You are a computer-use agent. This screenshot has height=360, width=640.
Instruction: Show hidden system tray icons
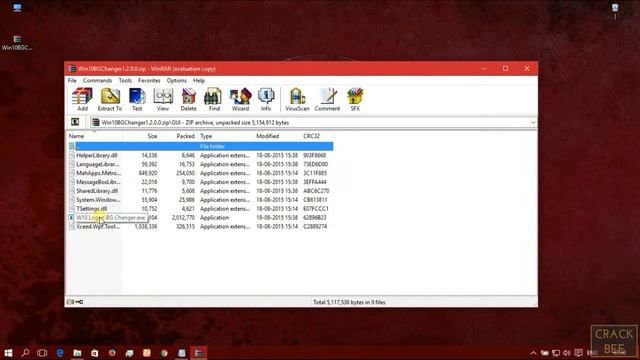coord(533,353)
